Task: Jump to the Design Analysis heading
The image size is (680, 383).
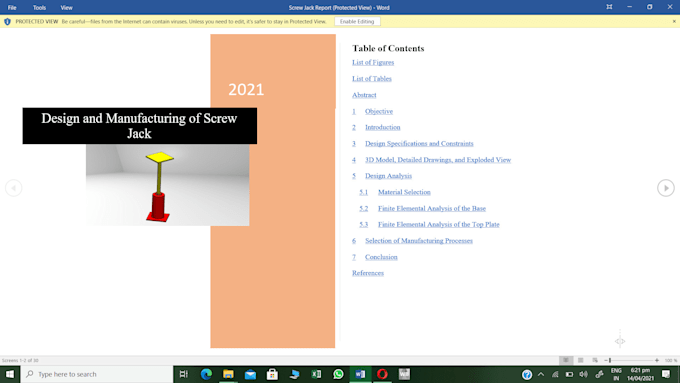Action: click(388, 176)
